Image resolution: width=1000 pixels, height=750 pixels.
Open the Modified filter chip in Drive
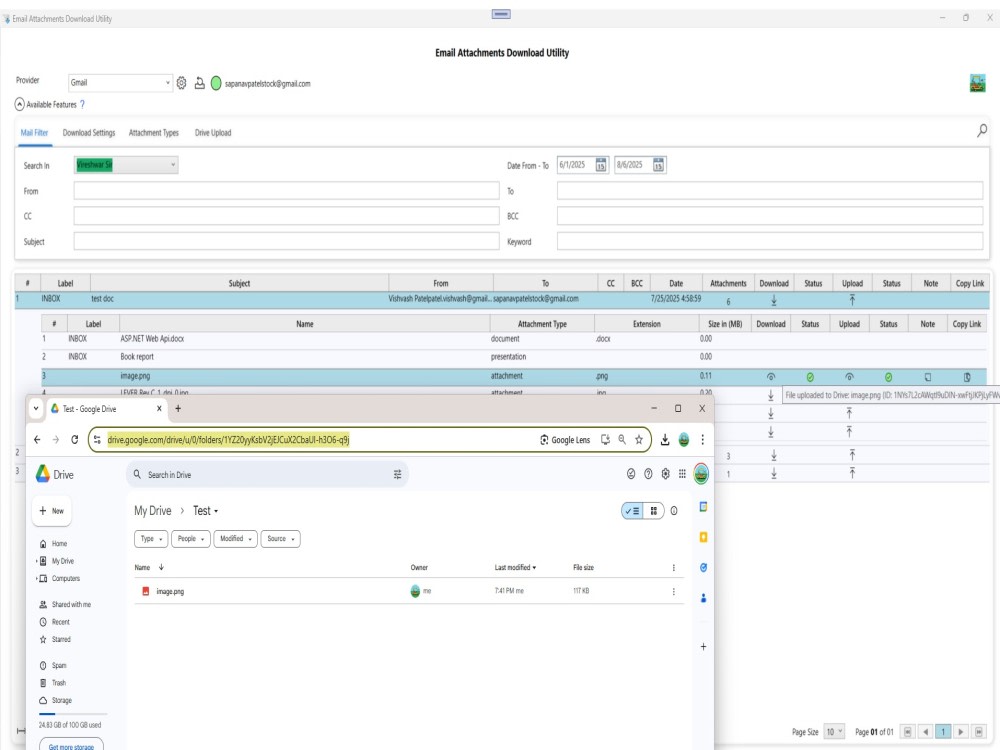click(236, 539)
